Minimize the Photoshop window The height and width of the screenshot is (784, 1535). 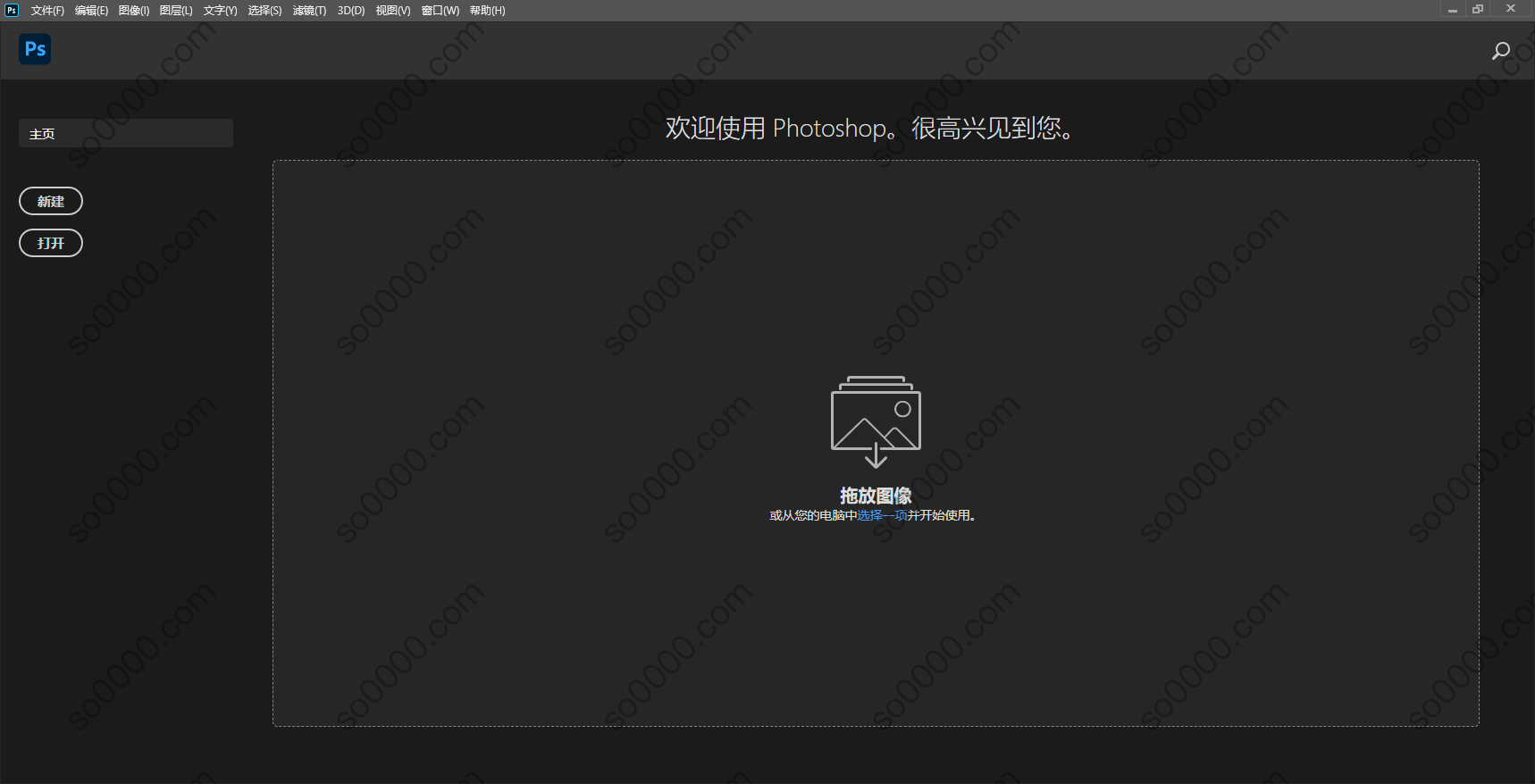(x=1453, y=9)
